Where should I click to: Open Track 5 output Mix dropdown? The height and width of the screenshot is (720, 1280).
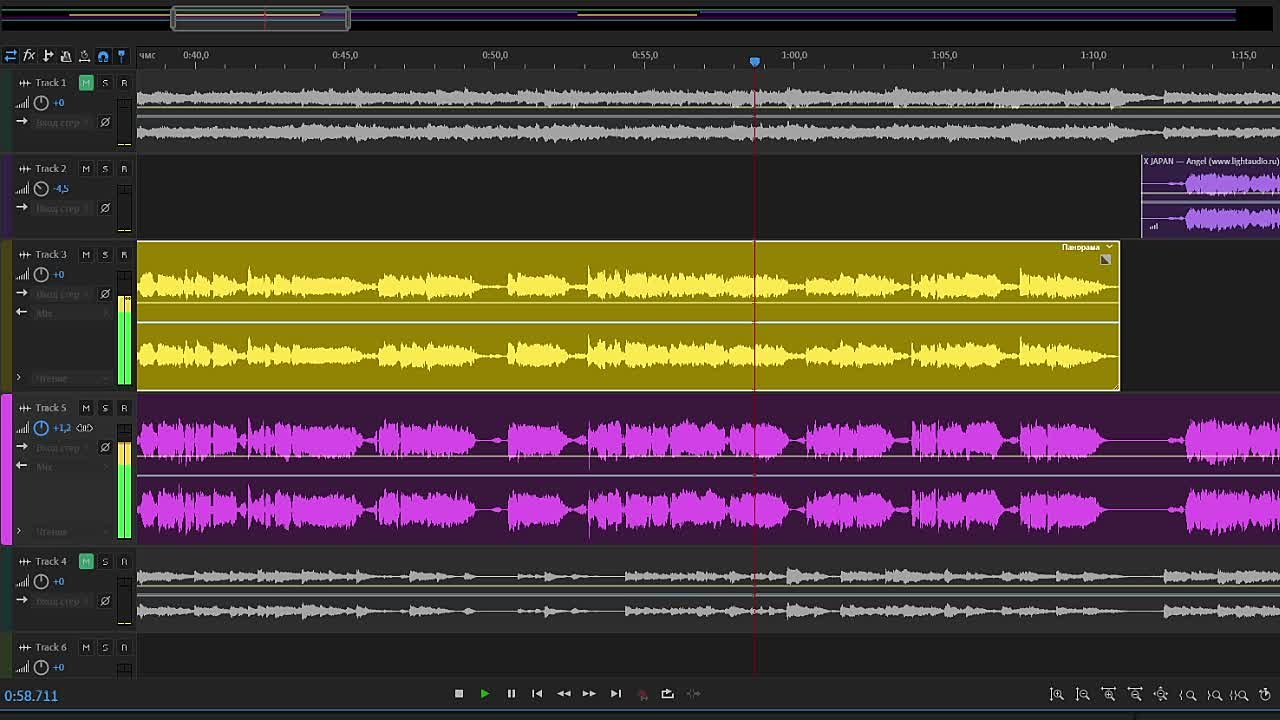[x=72, y=466]
